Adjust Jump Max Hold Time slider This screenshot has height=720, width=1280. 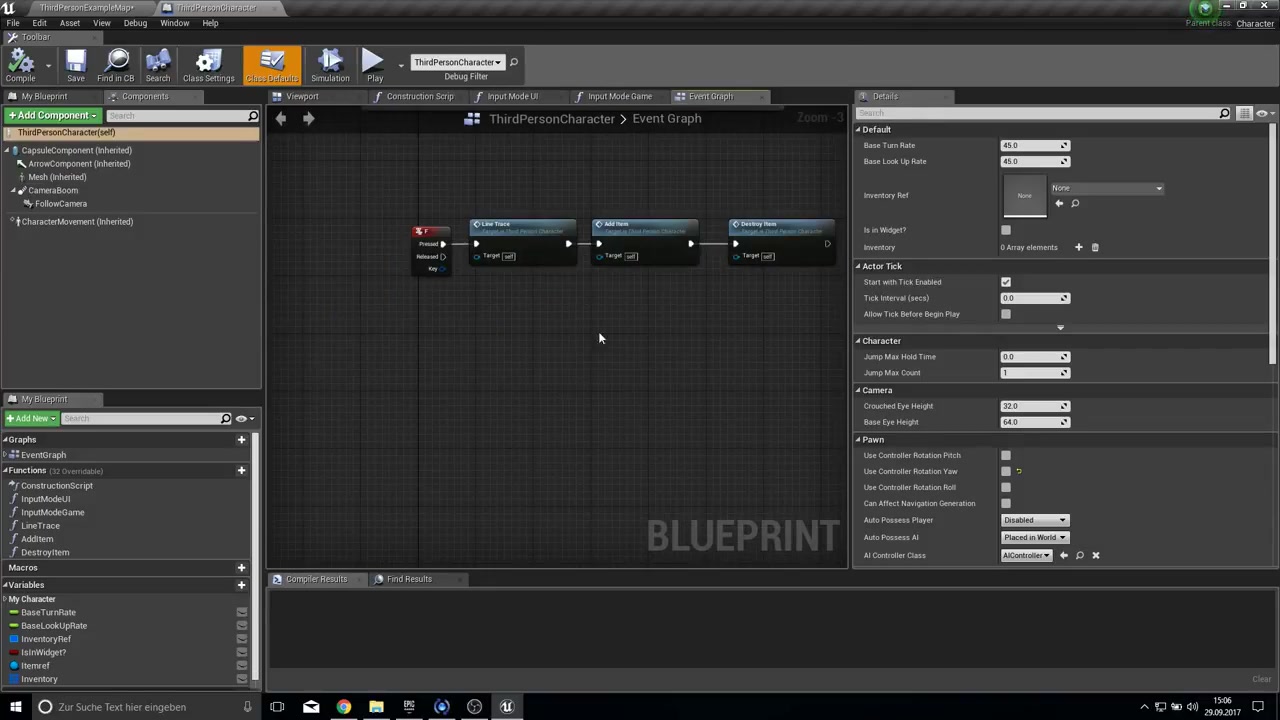coord(1035,357)
